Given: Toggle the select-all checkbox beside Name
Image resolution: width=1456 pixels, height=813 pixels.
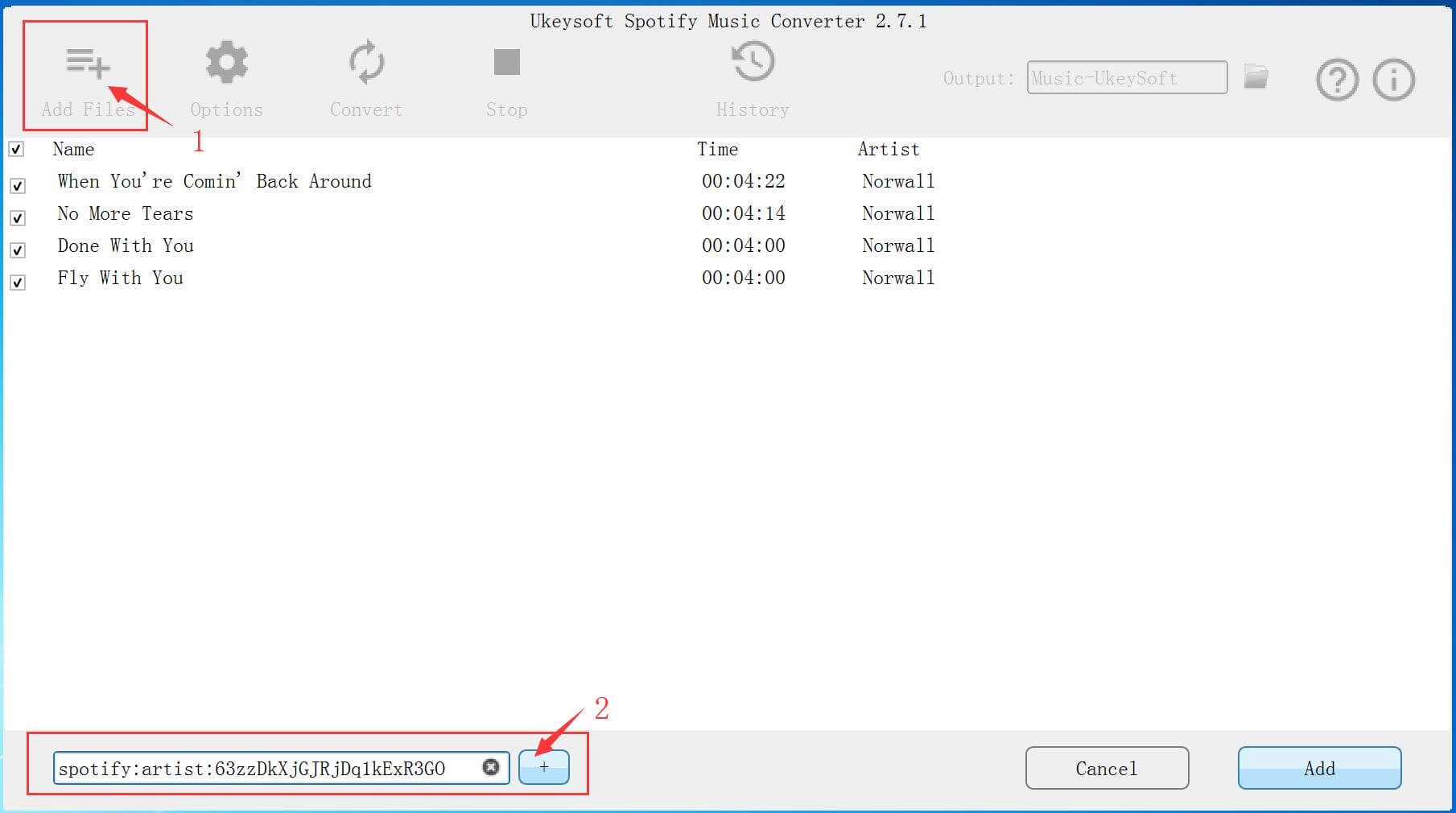Looking at the screenshot, I should coord(16,149).
